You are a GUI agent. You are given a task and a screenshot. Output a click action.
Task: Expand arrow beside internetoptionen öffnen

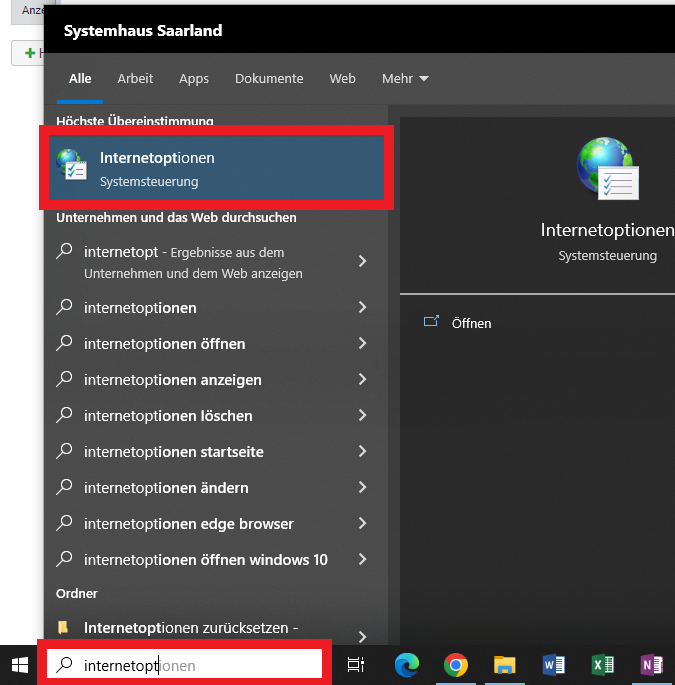(362, 343)
